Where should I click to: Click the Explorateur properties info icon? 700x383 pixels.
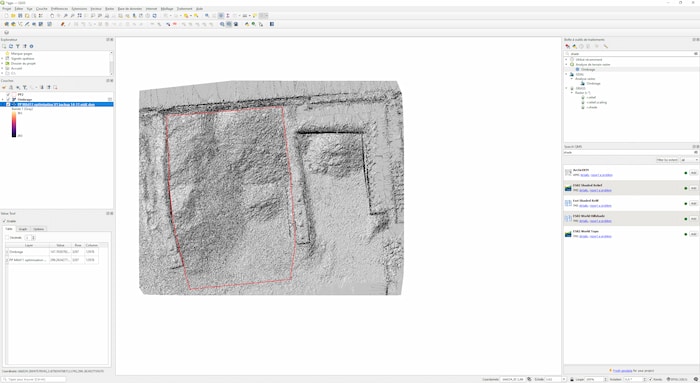pyautogui.click(x=31, y=46)
